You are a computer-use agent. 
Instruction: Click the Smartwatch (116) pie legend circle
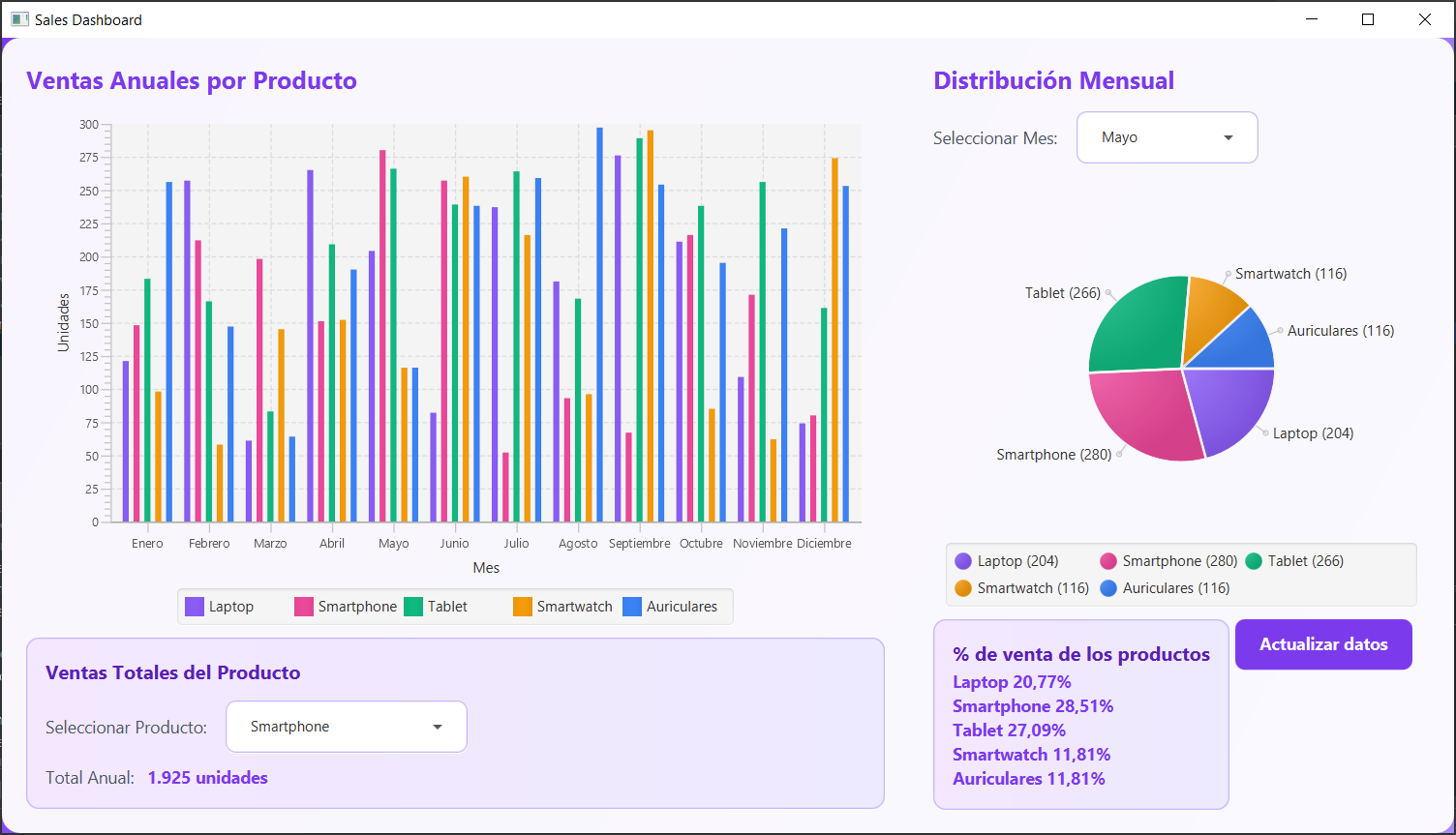963,588
